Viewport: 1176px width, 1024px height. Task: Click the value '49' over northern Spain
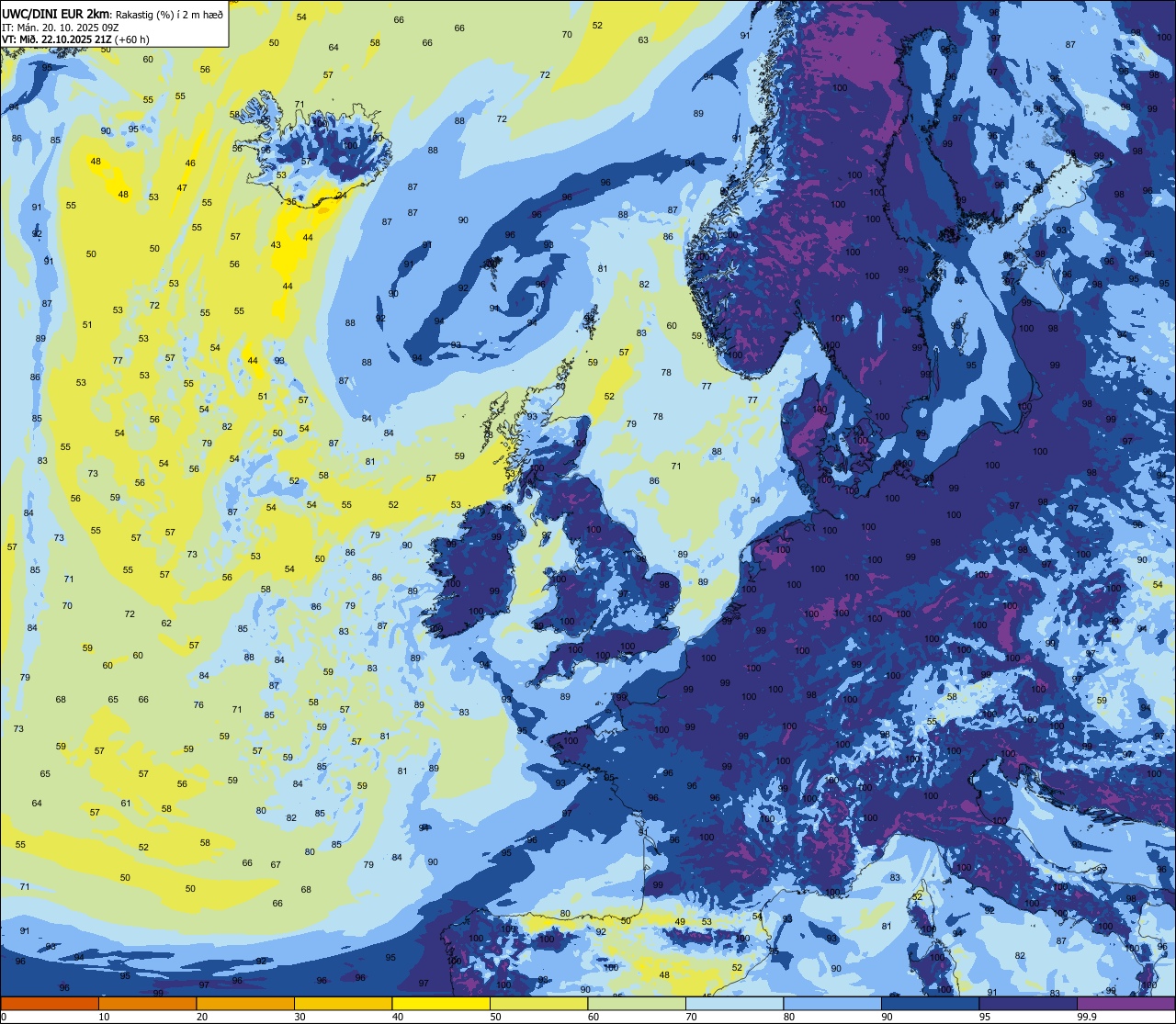(x=680, y=921)
